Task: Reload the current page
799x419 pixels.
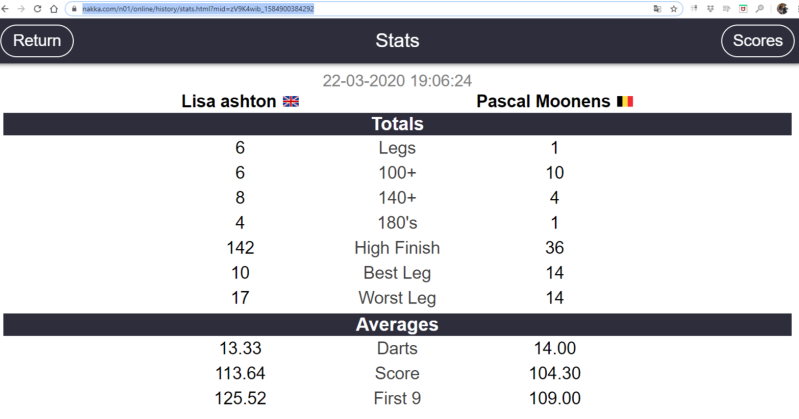Action: (x=38, y=8)
